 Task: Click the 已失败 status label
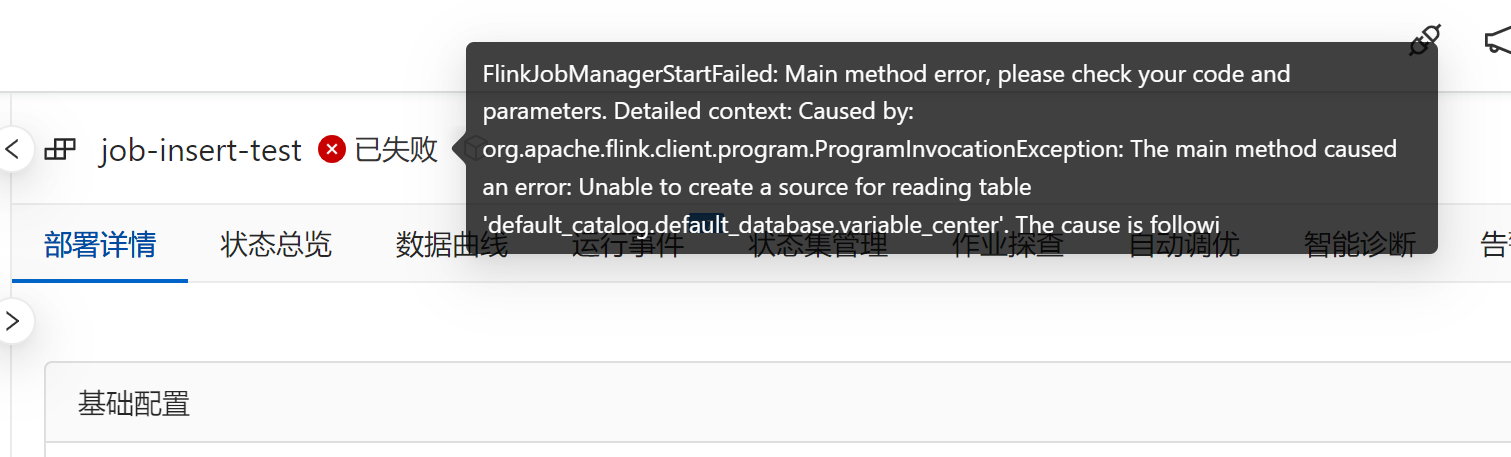[x=396, y=150]
